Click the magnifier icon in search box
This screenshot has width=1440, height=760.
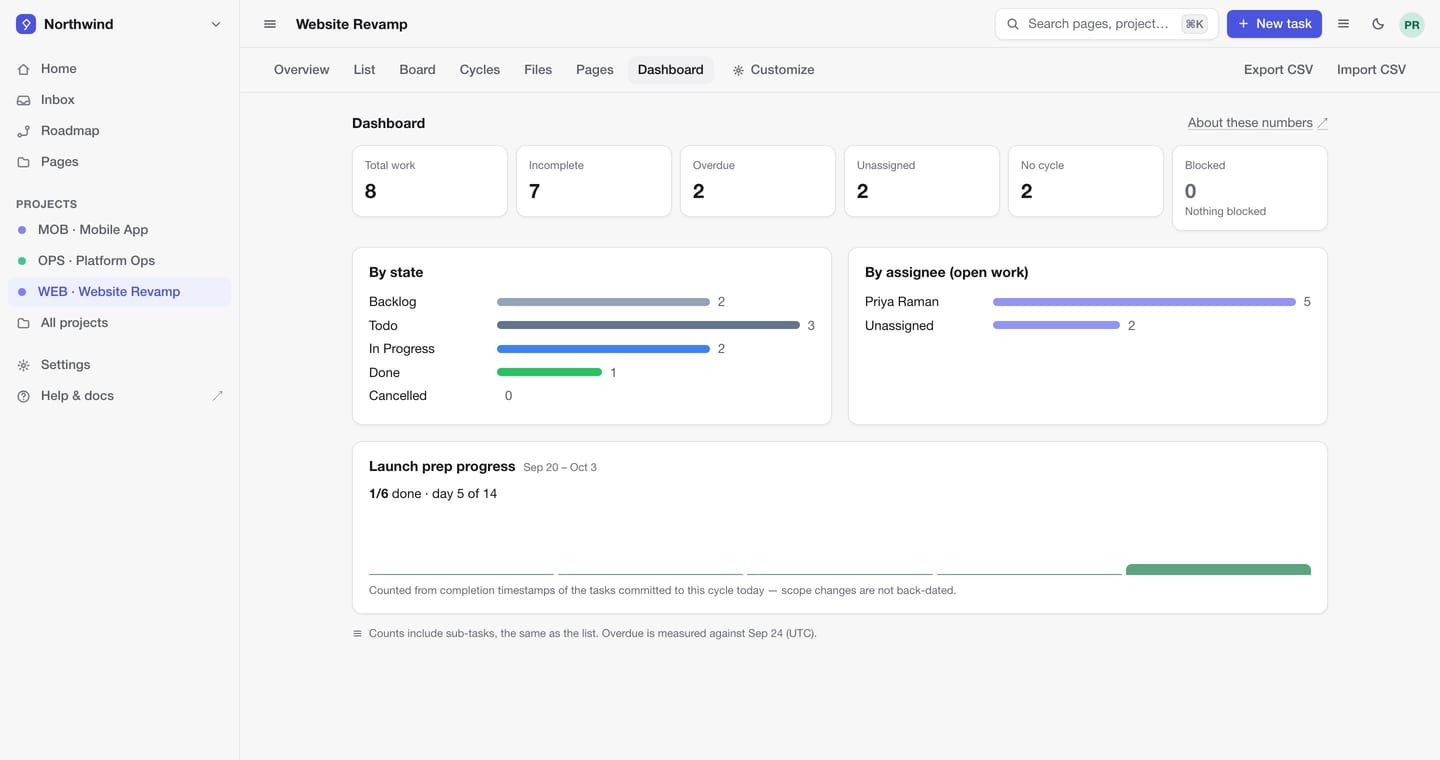[1013, 24]
